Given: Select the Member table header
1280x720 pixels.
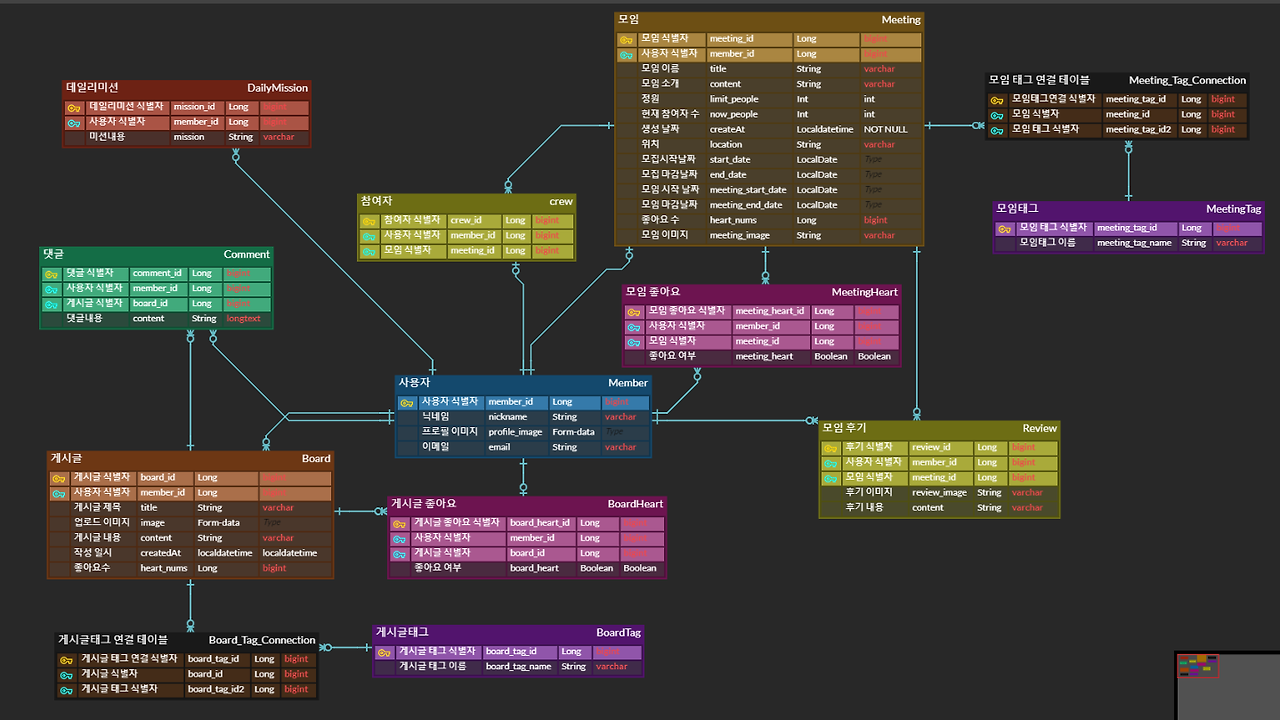Looking at the screenshot, I should (628, 383).
